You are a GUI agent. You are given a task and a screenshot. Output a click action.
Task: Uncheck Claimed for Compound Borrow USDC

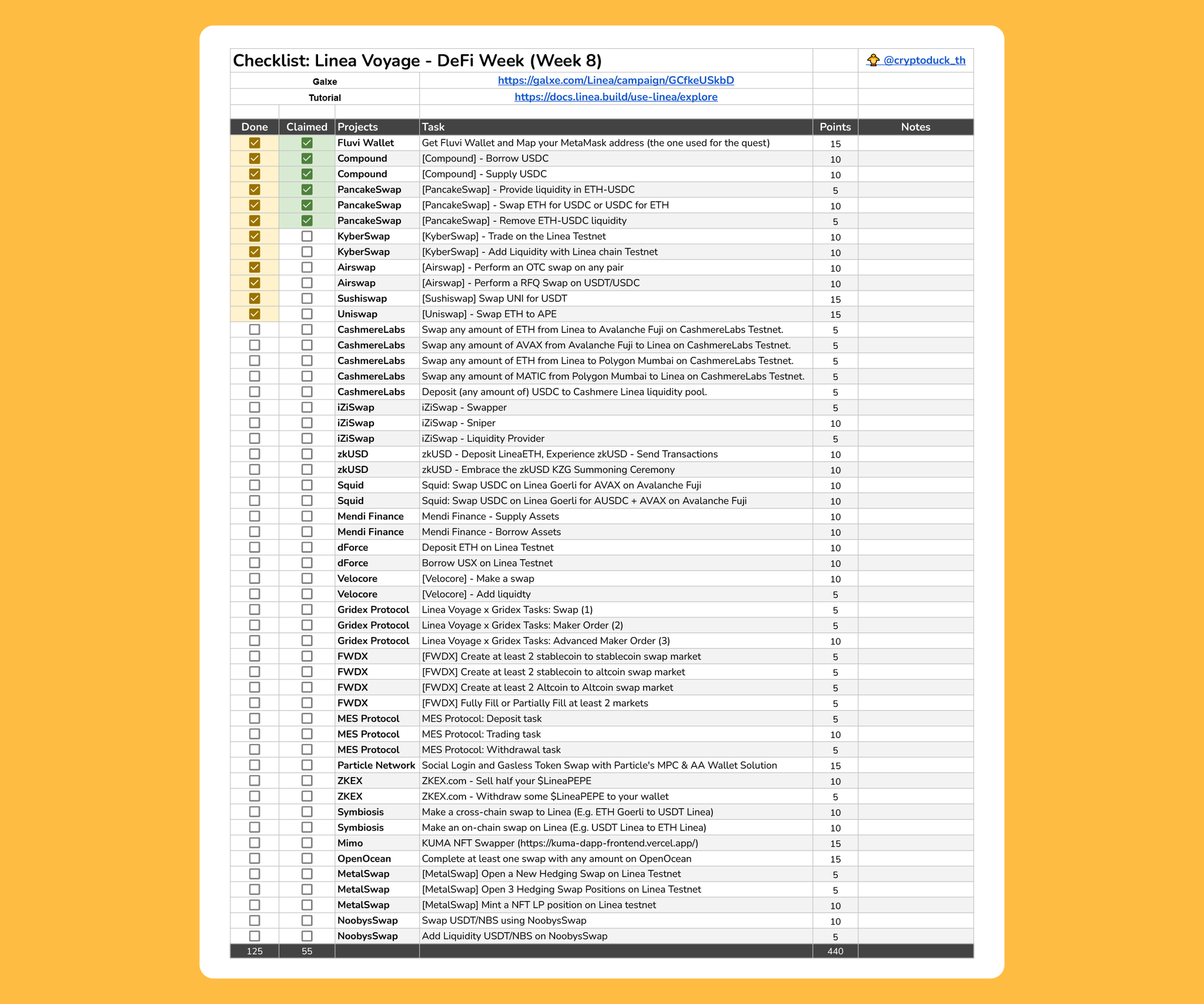[x=307, y=159]
